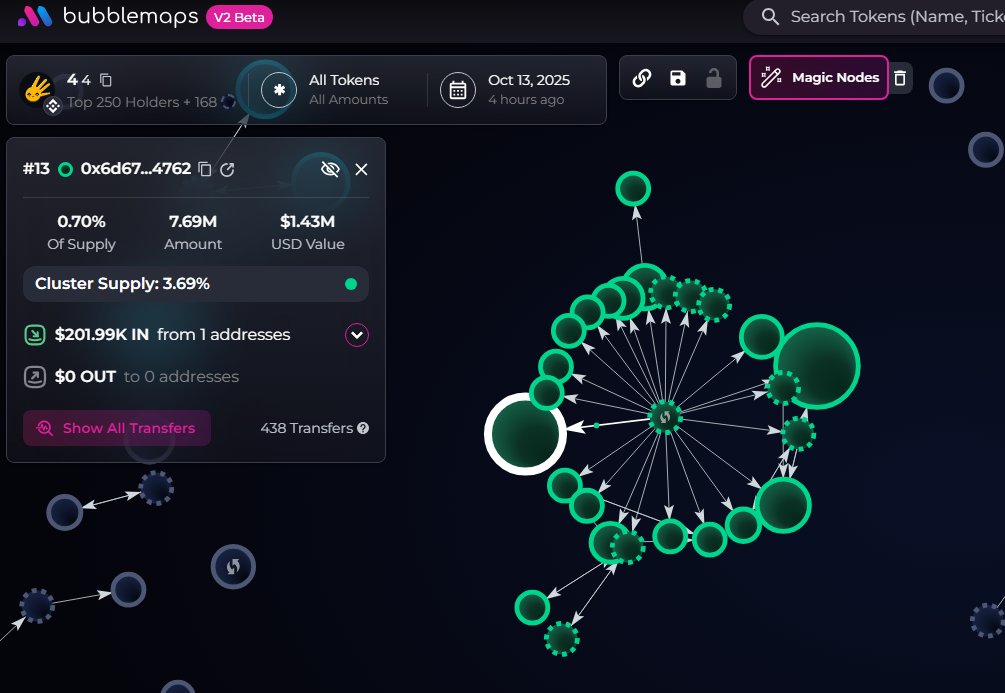Click the $1.43M USD Value figure
The image size is (1005, 693).
(308, 222)
